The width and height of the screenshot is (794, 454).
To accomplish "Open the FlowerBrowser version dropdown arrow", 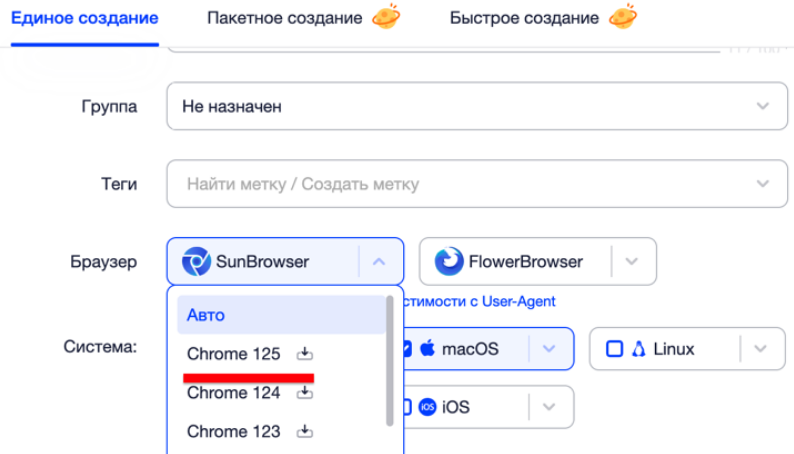I will [632, 262].
